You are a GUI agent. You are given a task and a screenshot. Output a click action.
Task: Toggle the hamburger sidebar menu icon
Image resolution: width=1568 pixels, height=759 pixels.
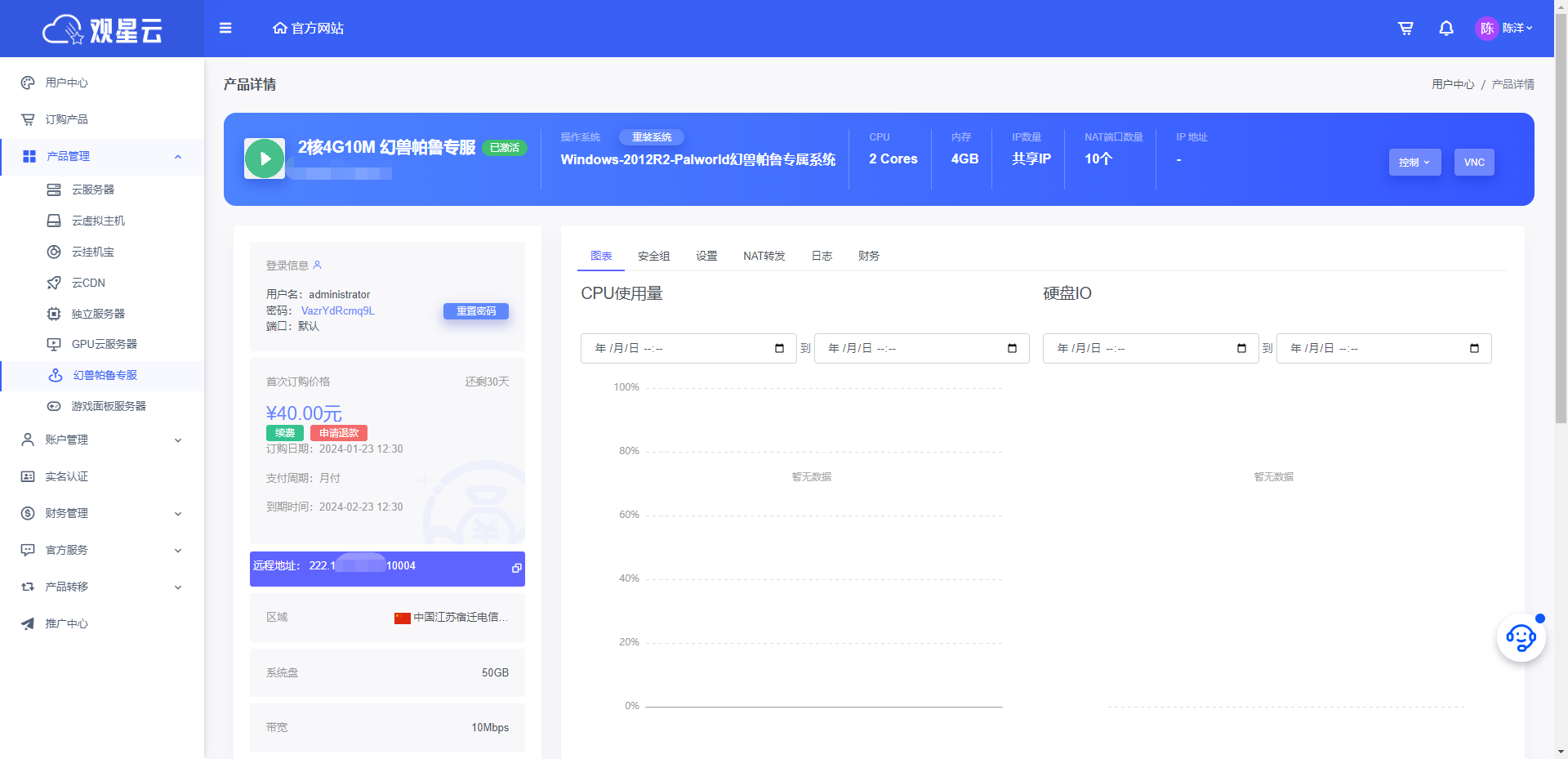coord(225,29)
